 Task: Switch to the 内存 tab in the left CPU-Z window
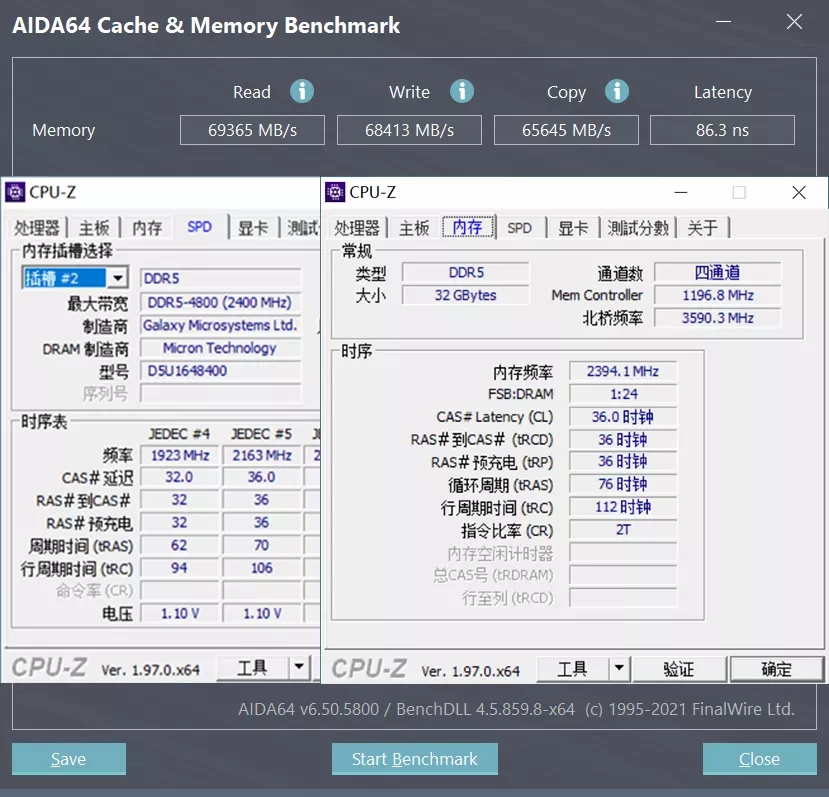146,227
